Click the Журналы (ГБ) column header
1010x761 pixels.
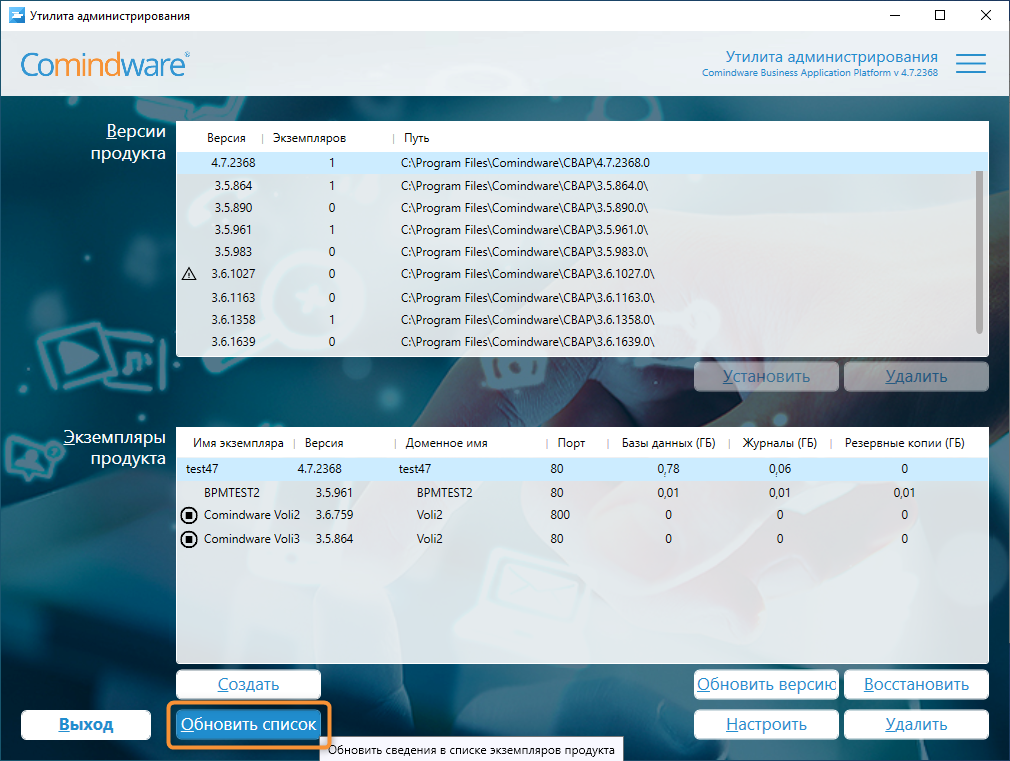click(779, 443)
